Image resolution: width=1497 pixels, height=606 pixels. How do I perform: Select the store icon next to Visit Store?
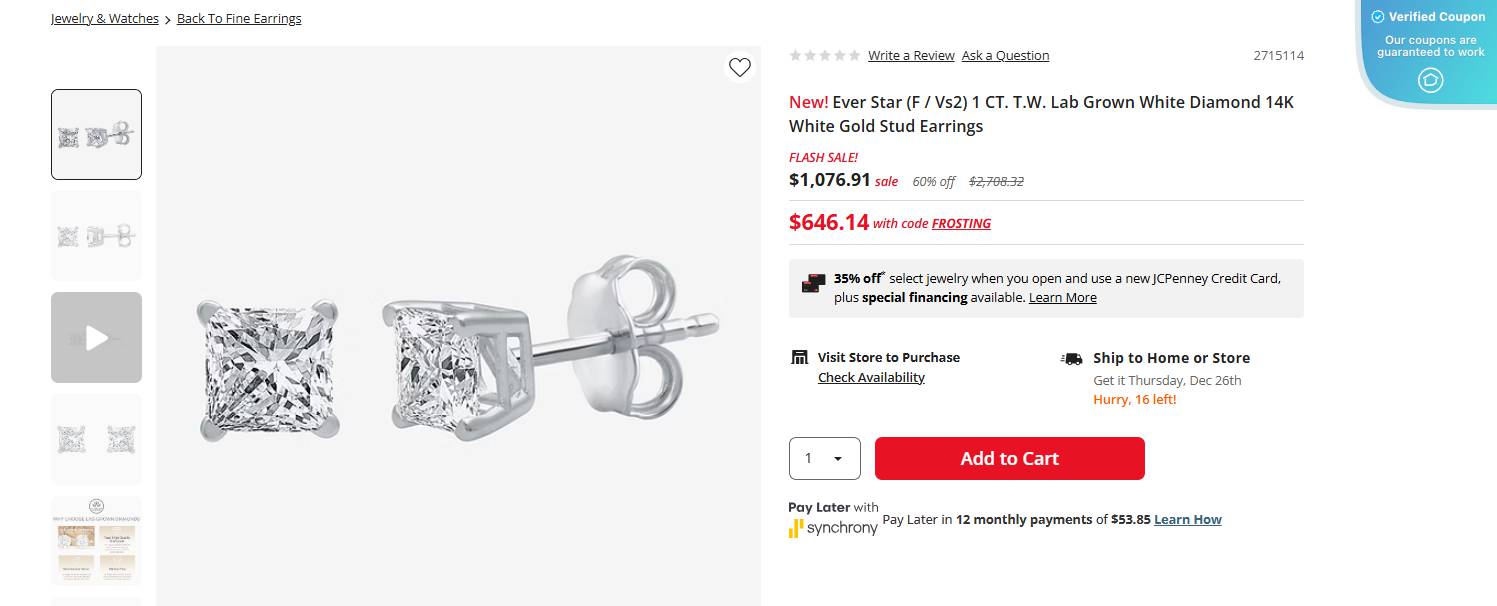[x=799, y=356]
